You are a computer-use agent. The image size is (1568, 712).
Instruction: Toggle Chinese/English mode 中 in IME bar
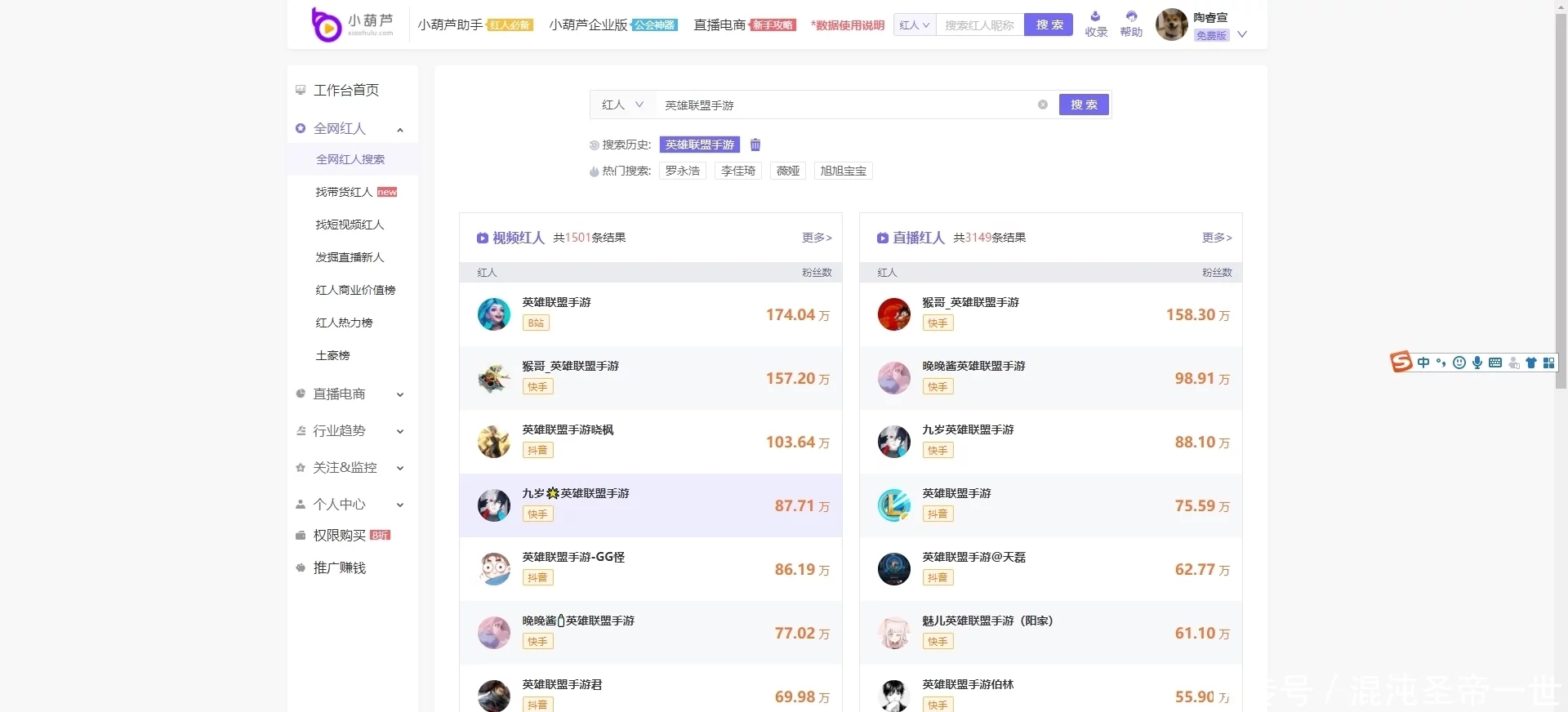pyautogui.click(x=1423, y=363)
